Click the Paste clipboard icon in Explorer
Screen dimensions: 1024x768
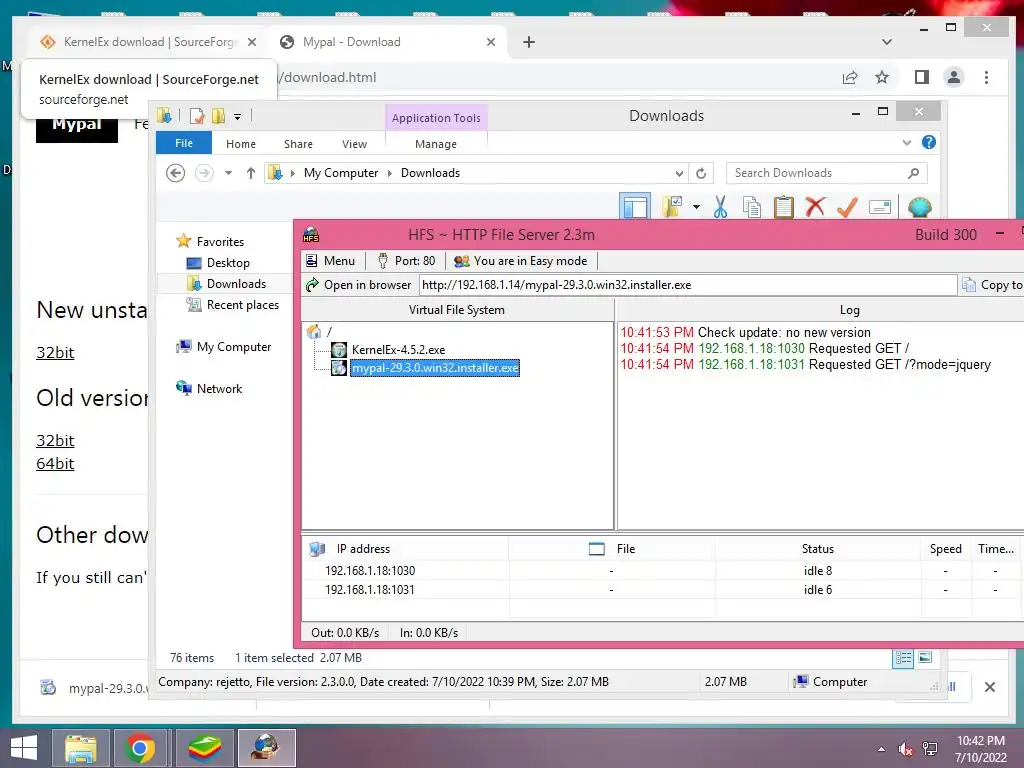(783, 207)
